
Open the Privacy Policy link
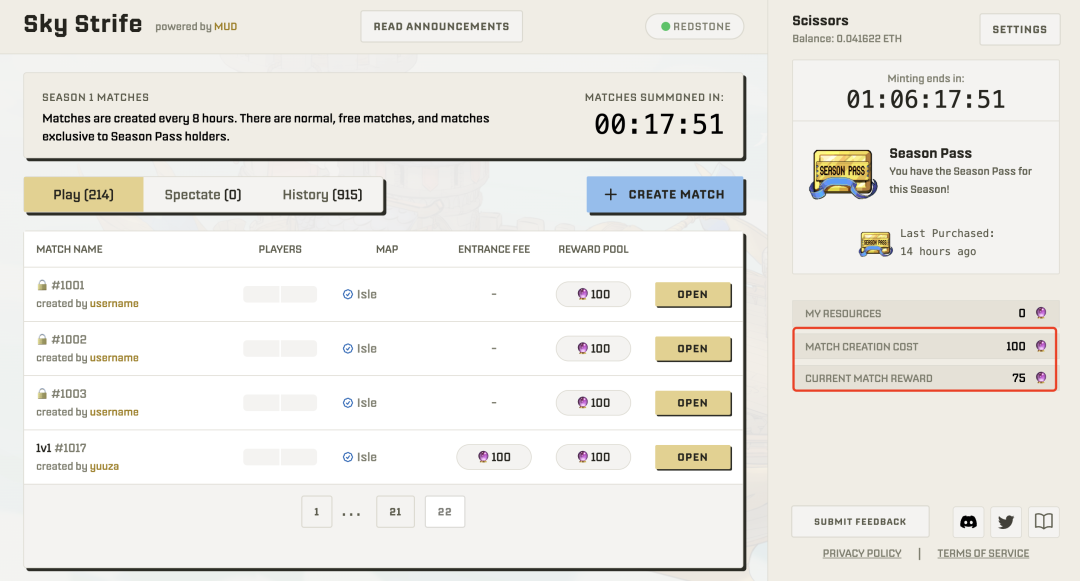coord(862,553)
